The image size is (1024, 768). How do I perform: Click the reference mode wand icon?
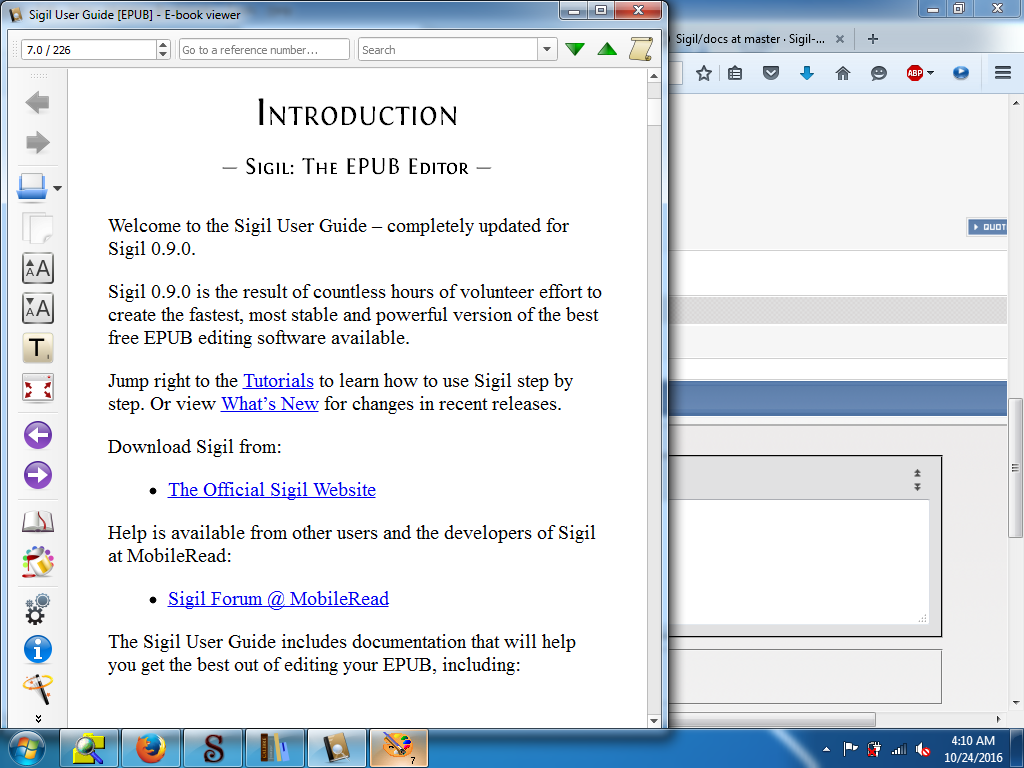(x=37, y=690)
